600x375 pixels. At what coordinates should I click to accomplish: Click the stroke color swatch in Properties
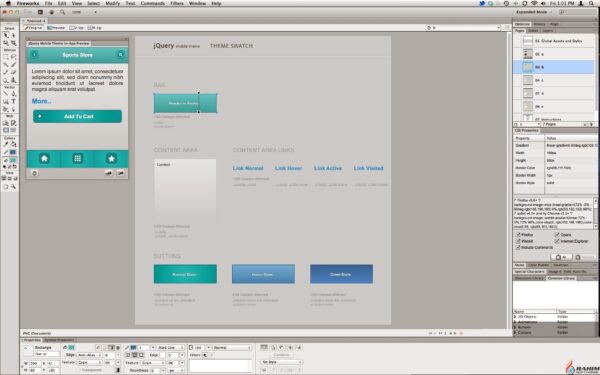click(x=133, y=347)
